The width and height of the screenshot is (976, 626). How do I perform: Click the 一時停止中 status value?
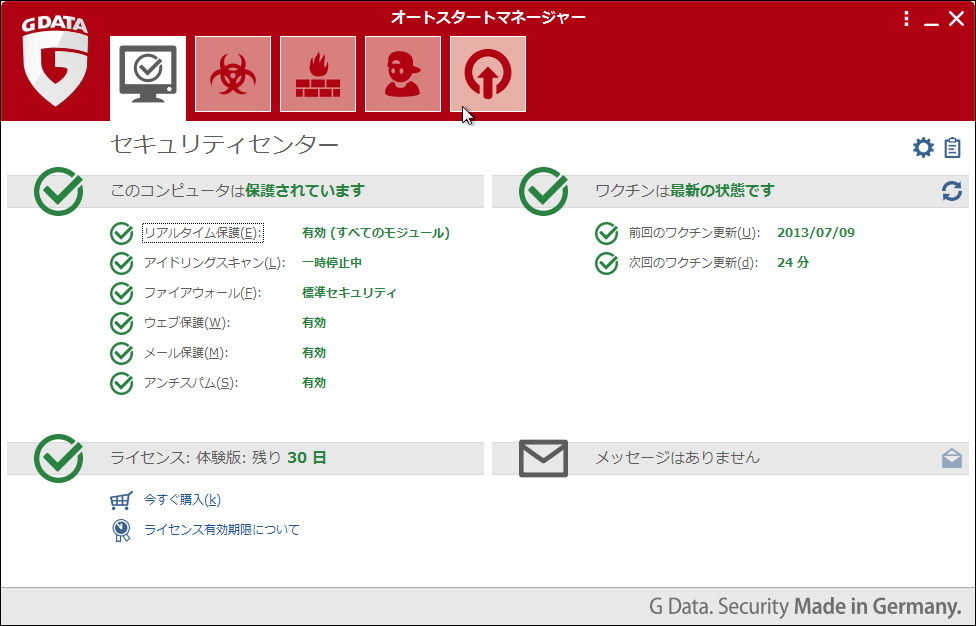coord(332,263)
